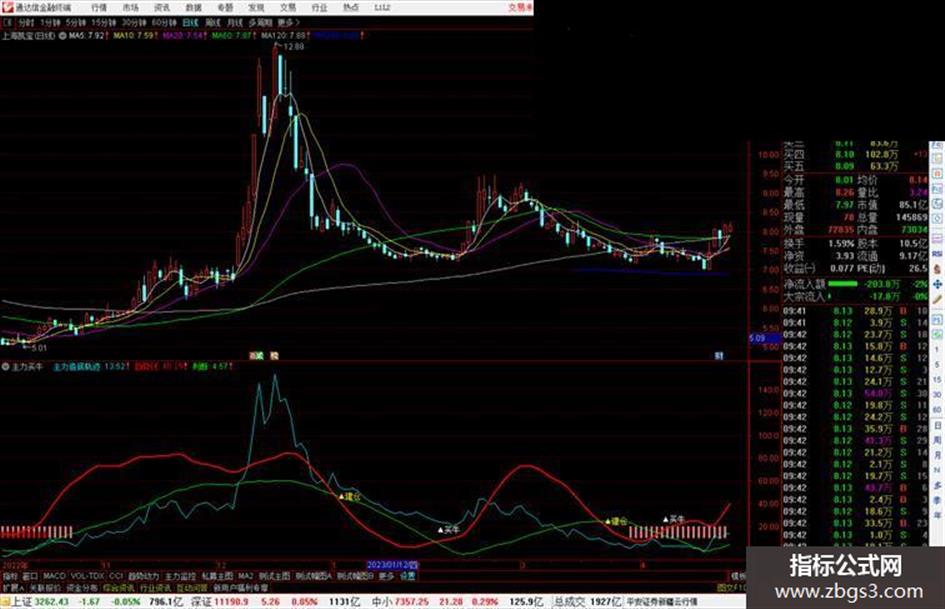Image resolution: width=945 pixels, height=609 pixels.
Task: Open the 关联报价 link
Action: pos(45,587)
